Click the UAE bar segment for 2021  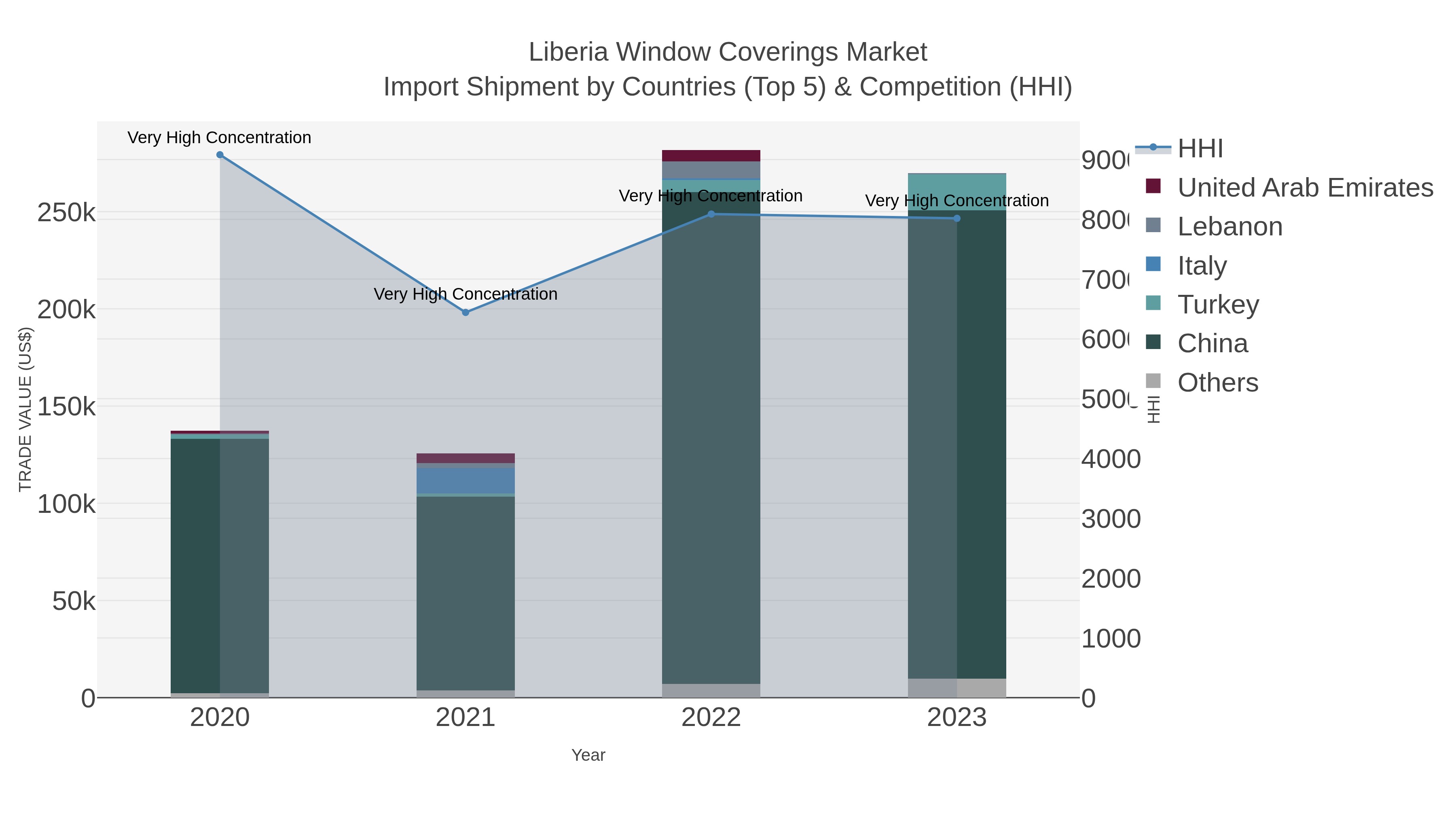pyautogui.click(x=466, y=458)
